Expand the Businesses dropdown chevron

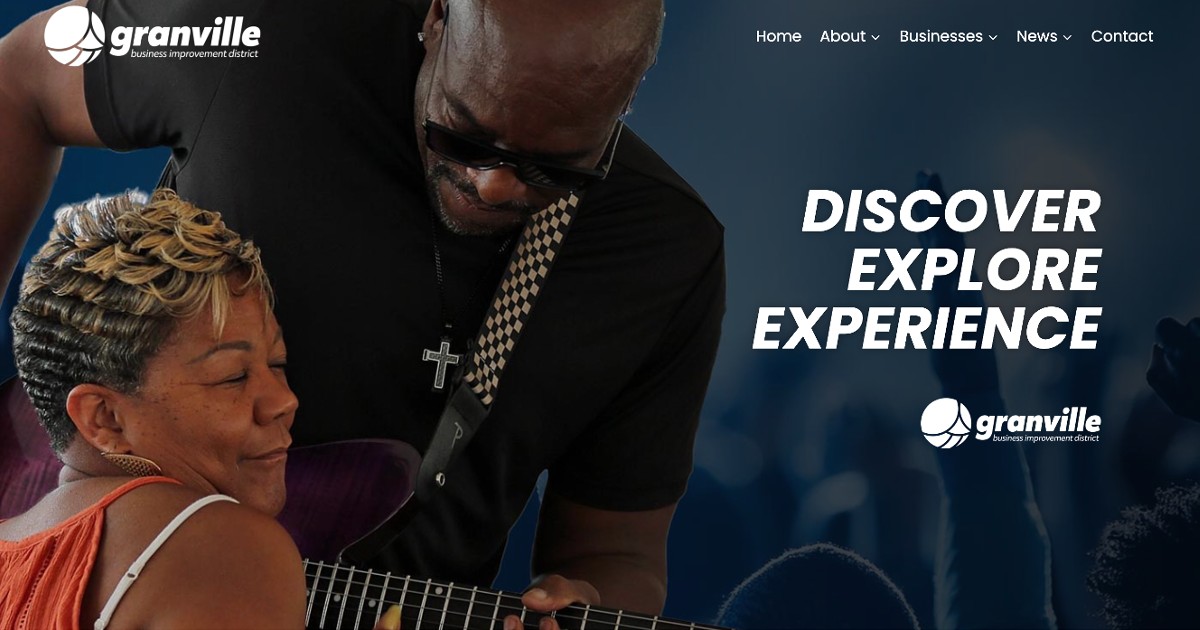click(993, 37)
